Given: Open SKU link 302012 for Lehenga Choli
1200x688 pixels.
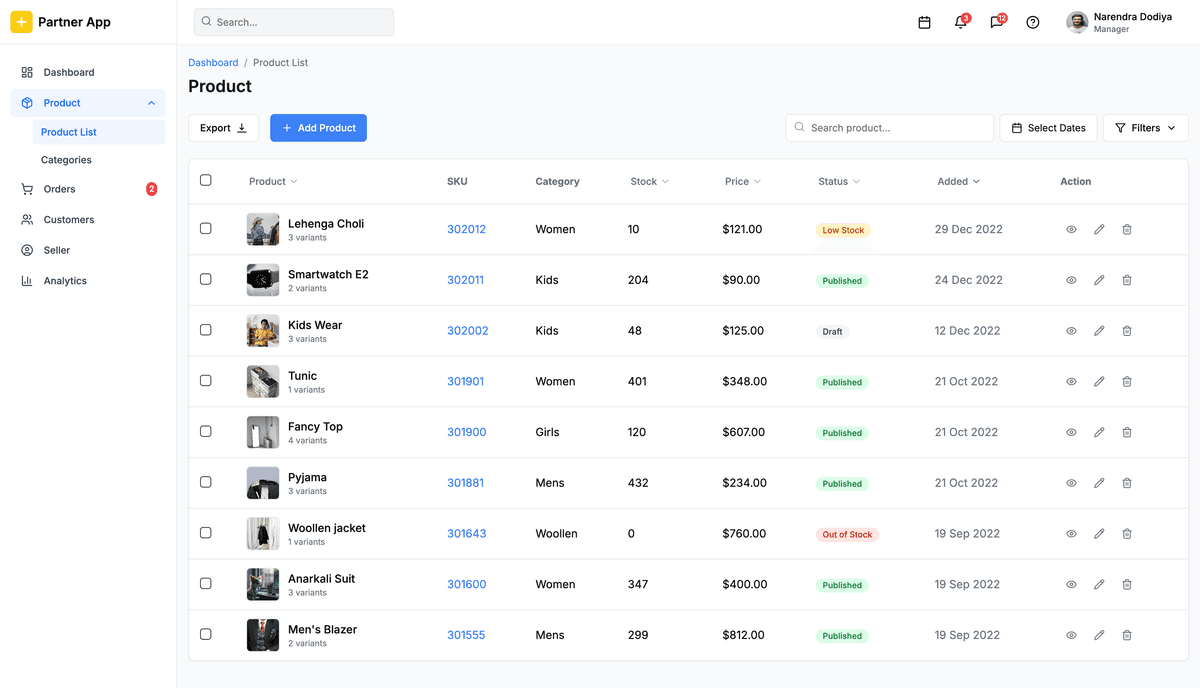Looking at the screenshot, I should tap(466, 229).
